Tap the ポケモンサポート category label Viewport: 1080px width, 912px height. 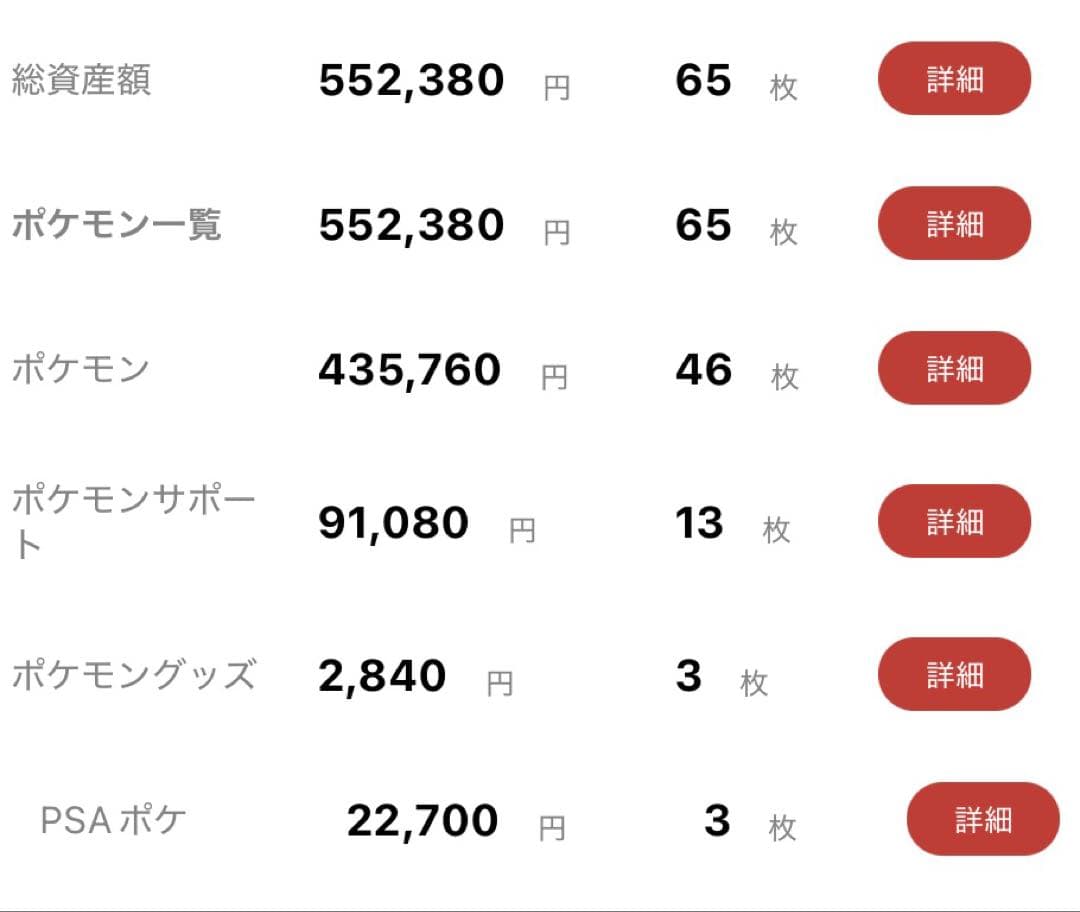[x=134, y=521]
